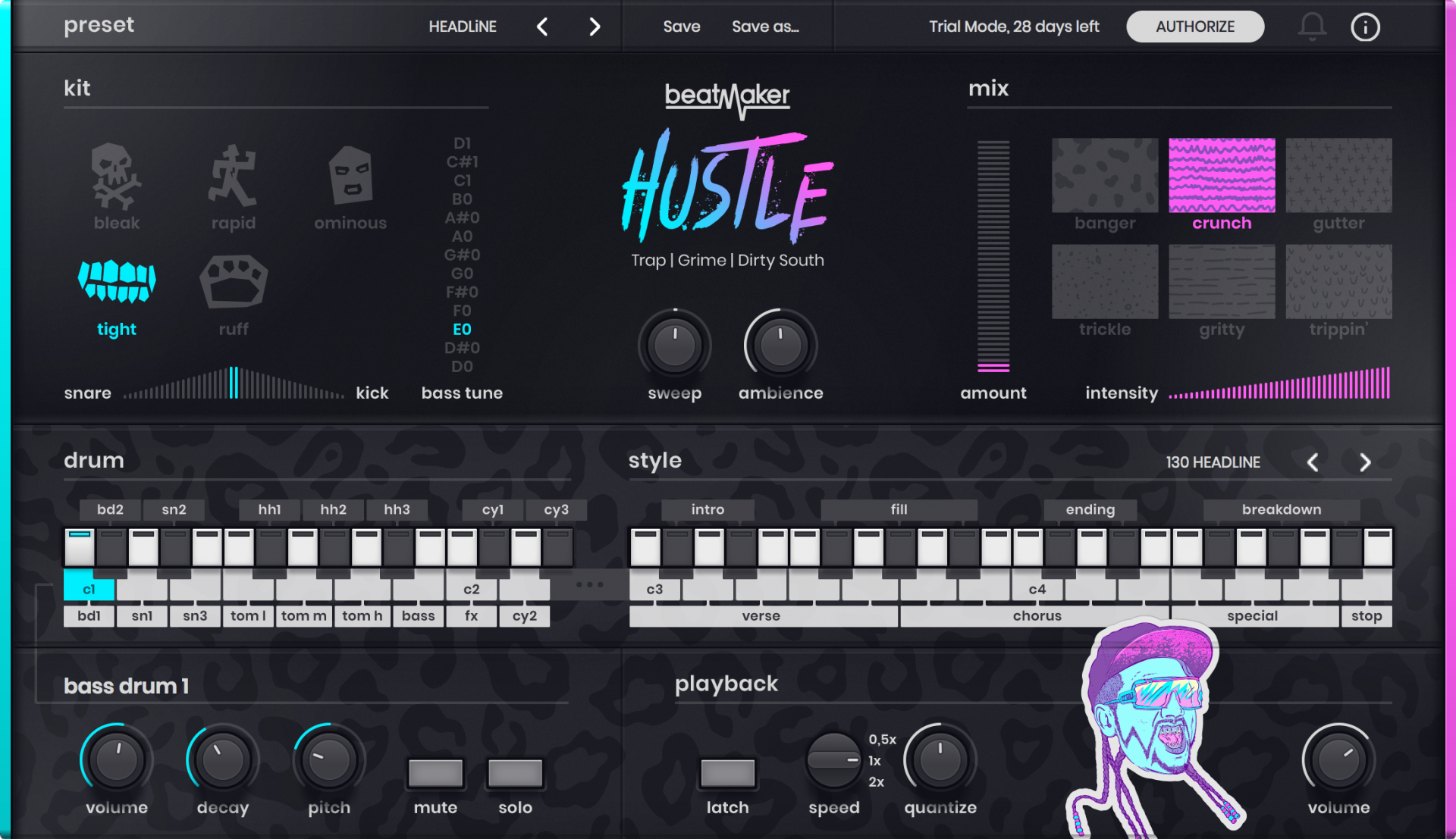Switch to next style after 130 HEADLINE
Viewport: 1456px width, 839px height.
(1365, 462)
